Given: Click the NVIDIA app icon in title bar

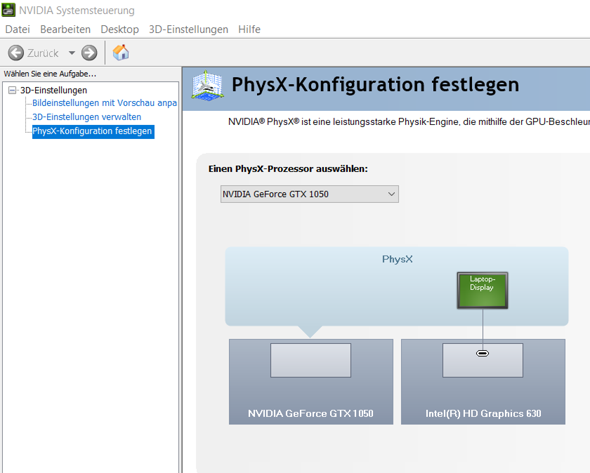Looking at the screenshot, I should [x=8, y=10].
